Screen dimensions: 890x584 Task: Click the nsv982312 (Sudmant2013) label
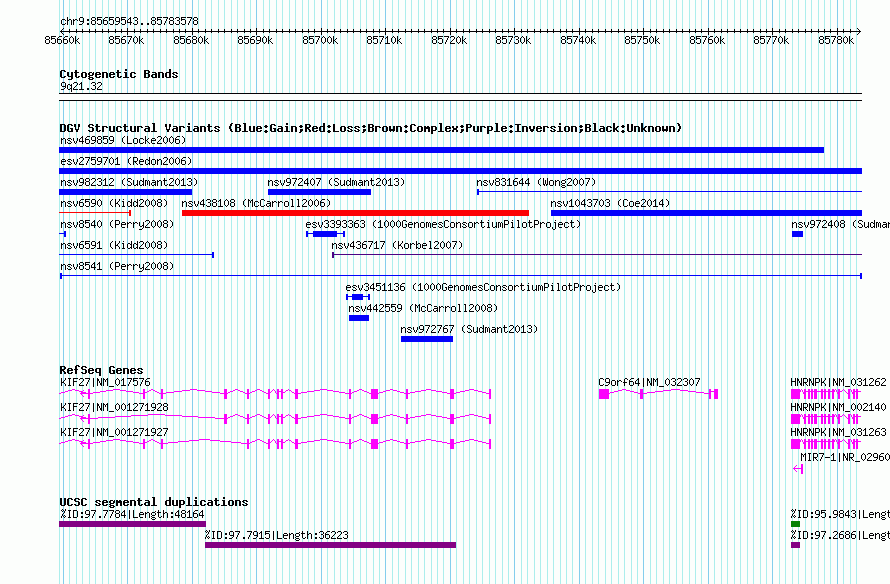[129, 182]
